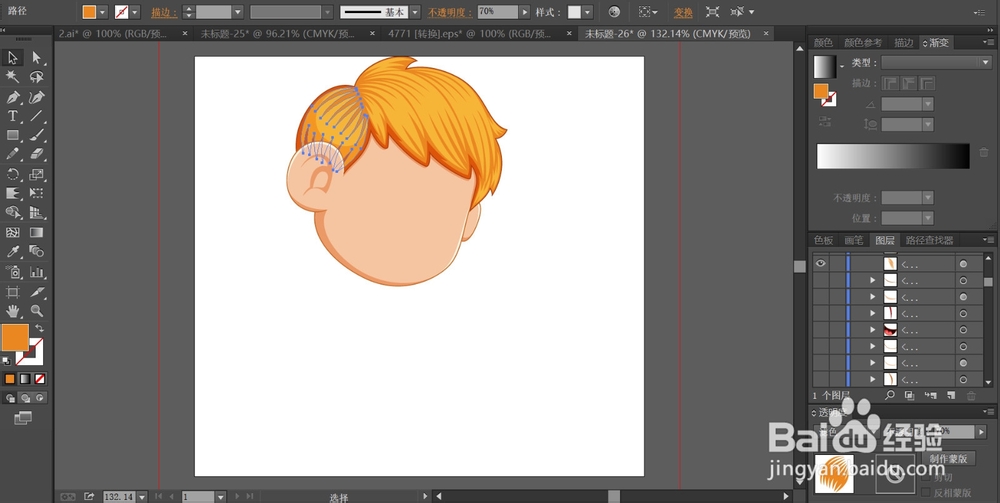Set paint mode to Gradient in toolbox
This screenshot has width=1000, height=503.
coord(24,379)
